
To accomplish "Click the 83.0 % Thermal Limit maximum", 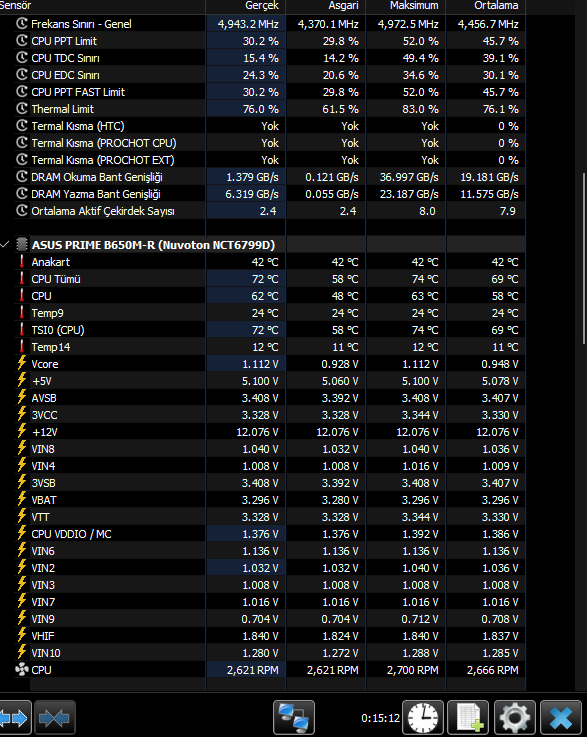I will [421, 109].
